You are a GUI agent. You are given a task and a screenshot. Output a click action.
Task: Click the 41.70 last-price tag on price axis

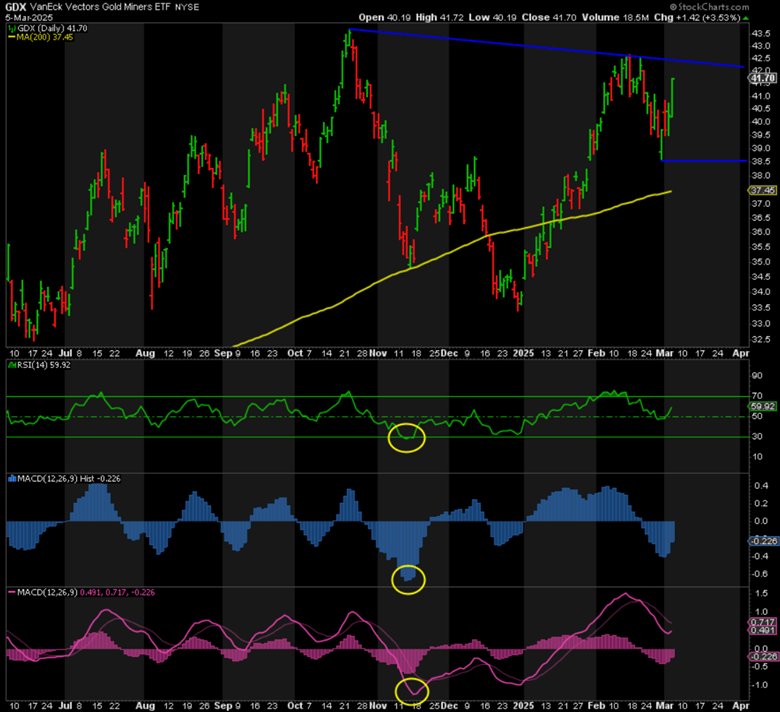(x=763, y=78)
